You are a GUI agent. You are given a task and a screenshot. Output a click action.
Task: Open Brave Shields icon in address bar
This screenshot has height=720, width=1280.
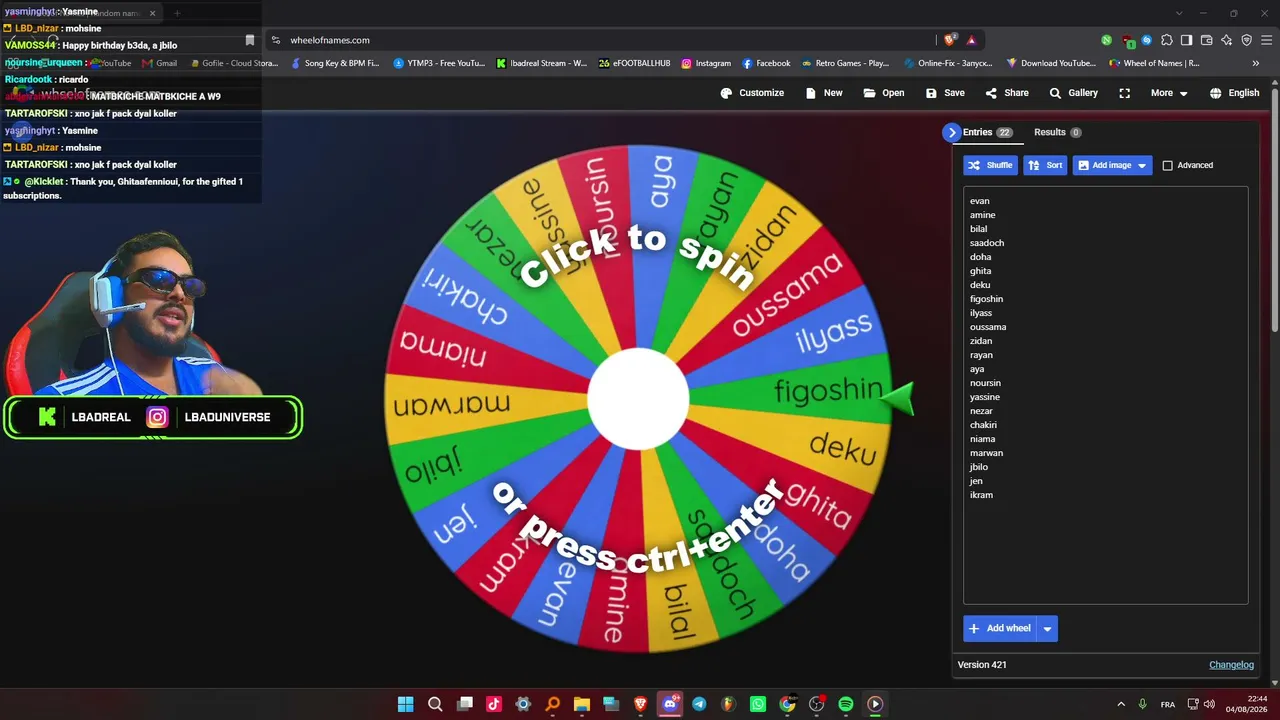949,40
